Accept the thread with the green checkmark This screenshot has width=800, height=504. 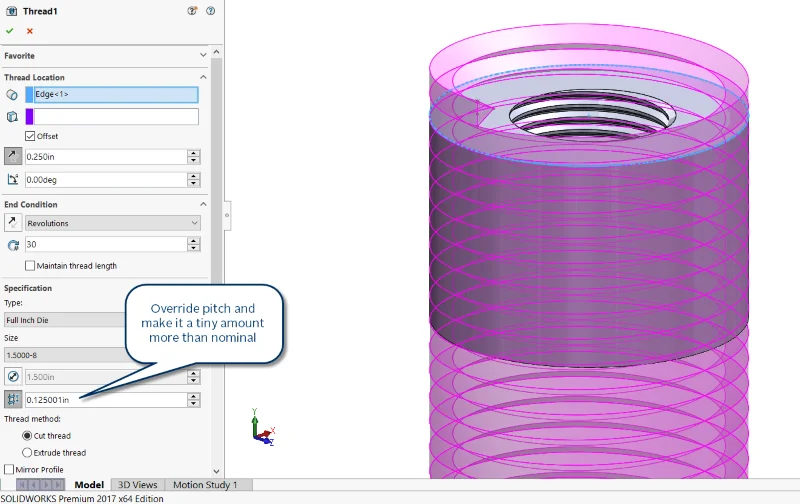pos(10,31)
